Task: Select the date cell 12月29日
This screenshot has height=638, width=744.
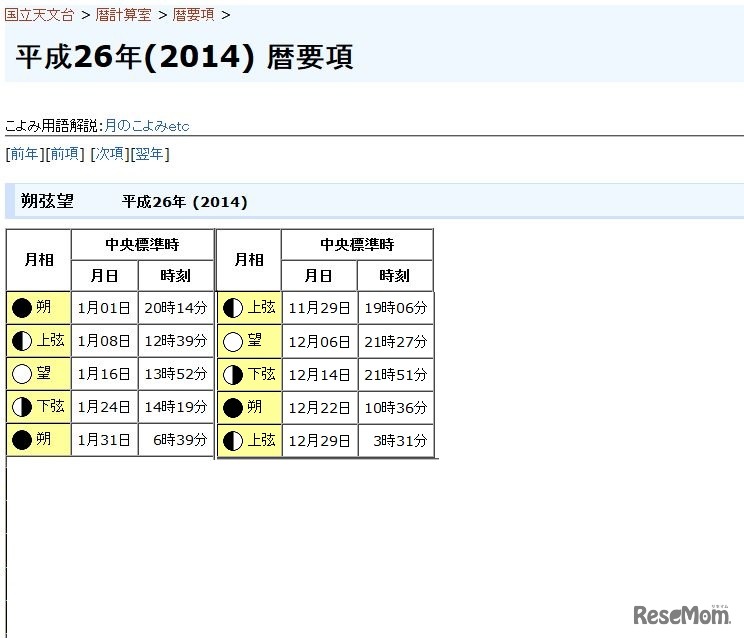Action: [x=320, y=441]
